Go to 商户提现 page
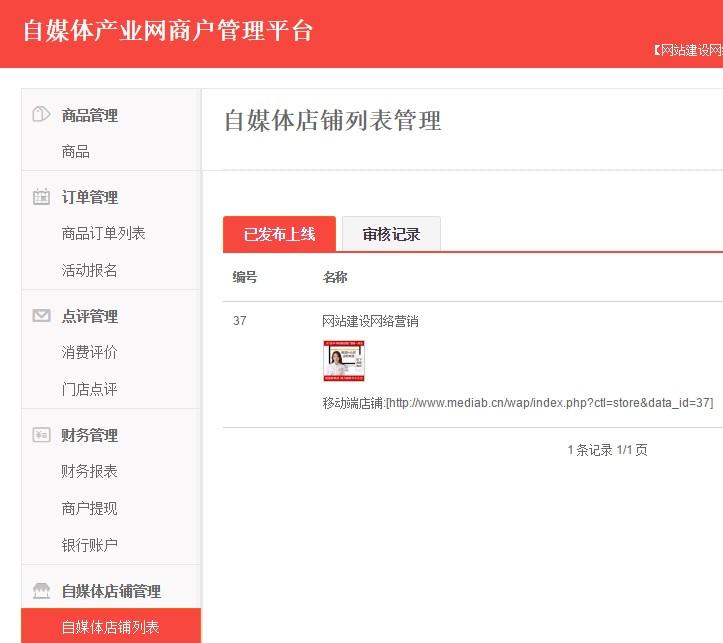The width and height of the screenshot is (723, 643). pyautogui.click(x=89, y=508)
